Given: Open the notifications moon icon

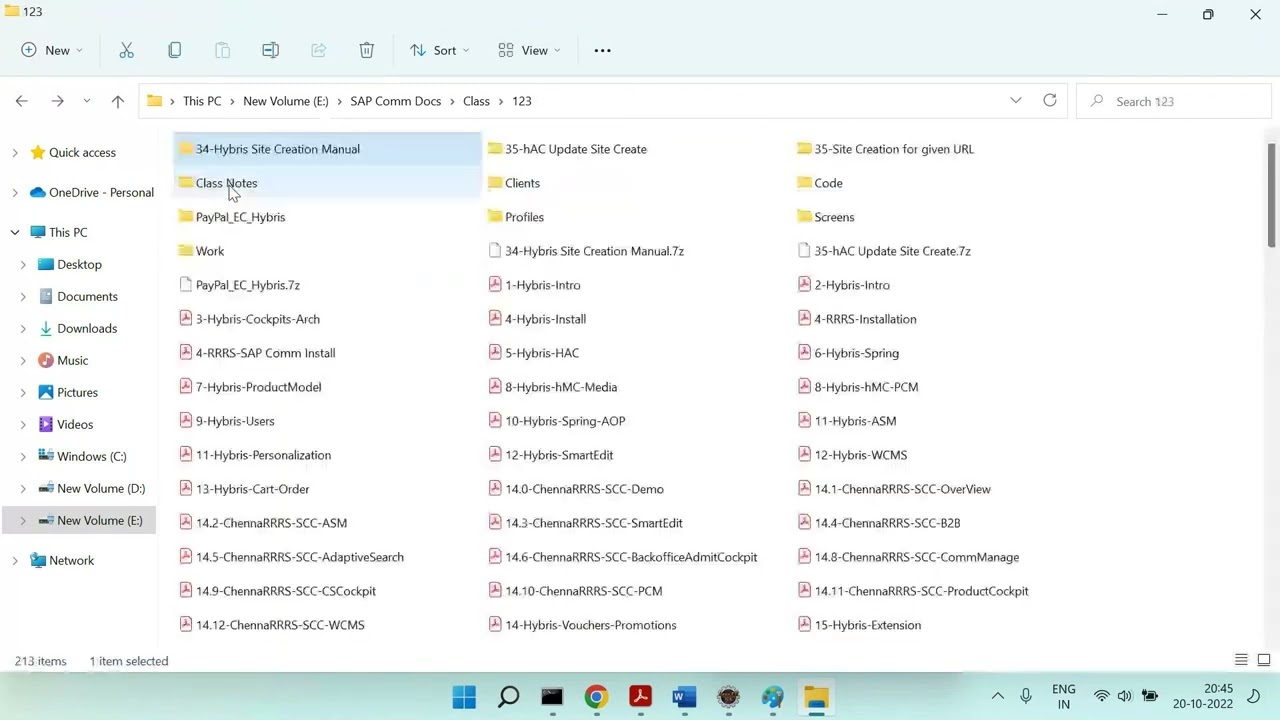Looking at the screenshot, I should click(x=1254, y=696).
